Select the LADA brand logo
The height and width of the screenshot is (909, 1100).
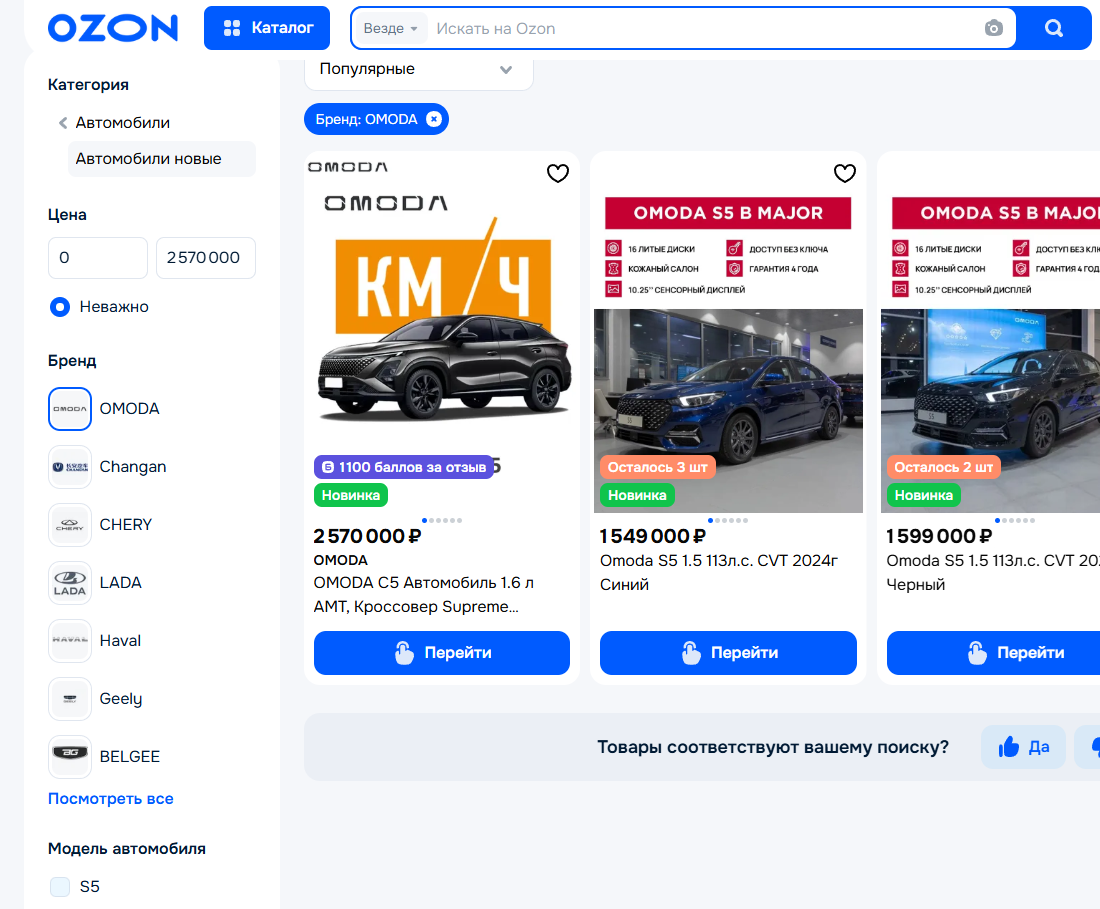pos(70,583)
